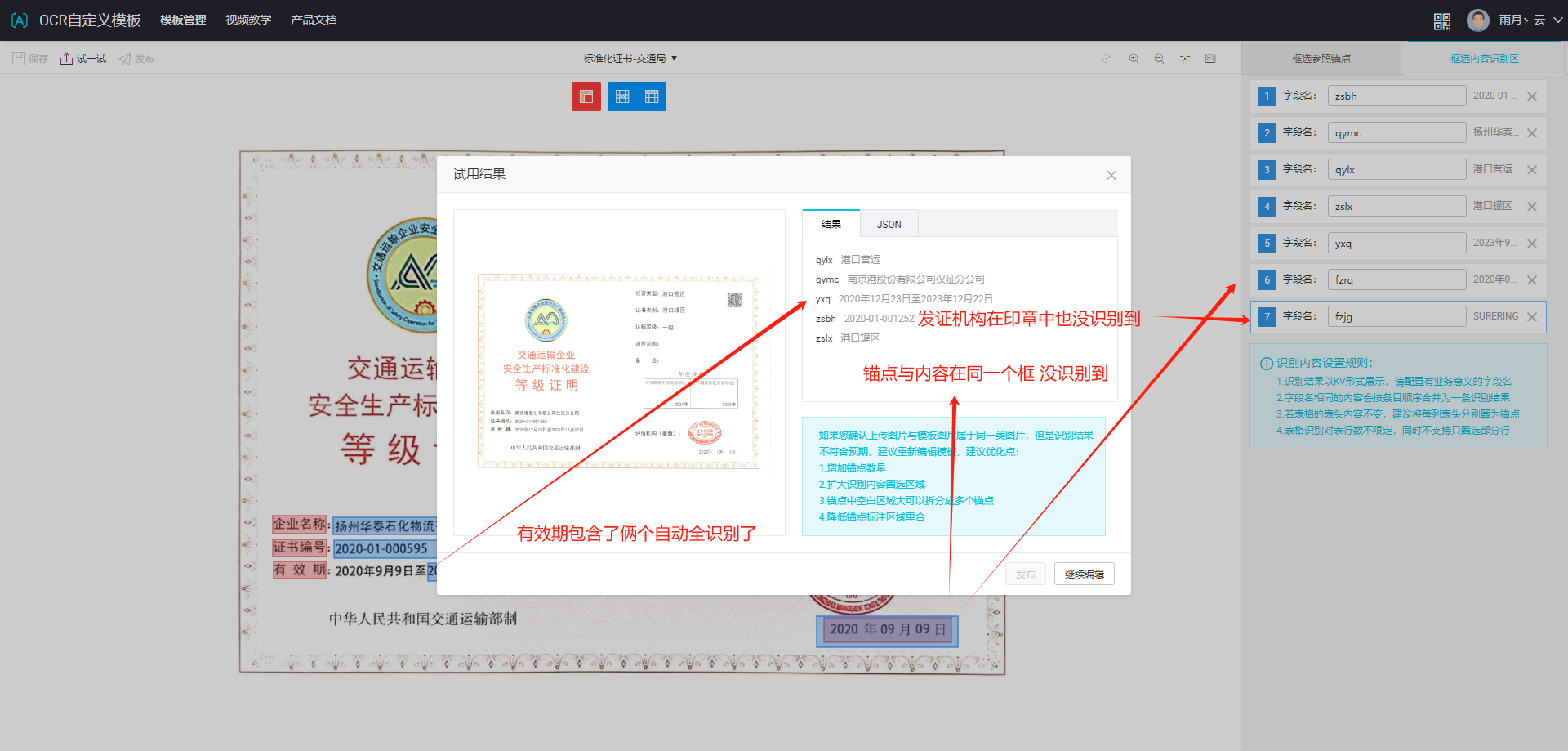1568x751 pixels.
Task: Click highlighted 证书编号 anchor on certificate
Action: [x=300, y=547]
